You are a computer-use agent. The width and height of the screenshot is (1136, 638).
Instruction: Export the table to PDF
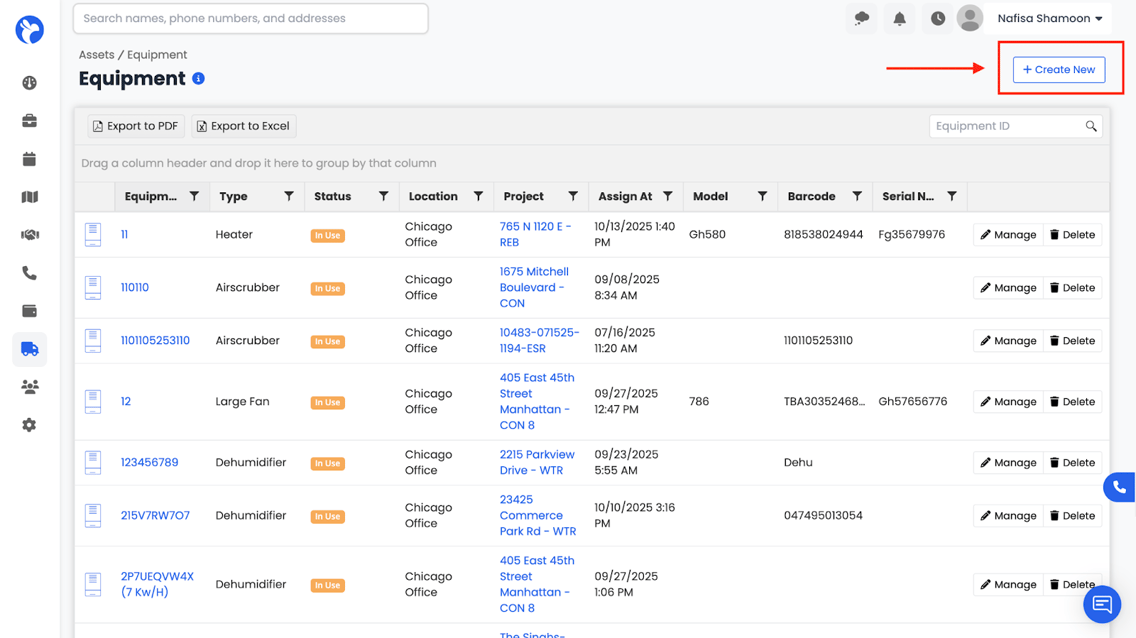(135, 126)
